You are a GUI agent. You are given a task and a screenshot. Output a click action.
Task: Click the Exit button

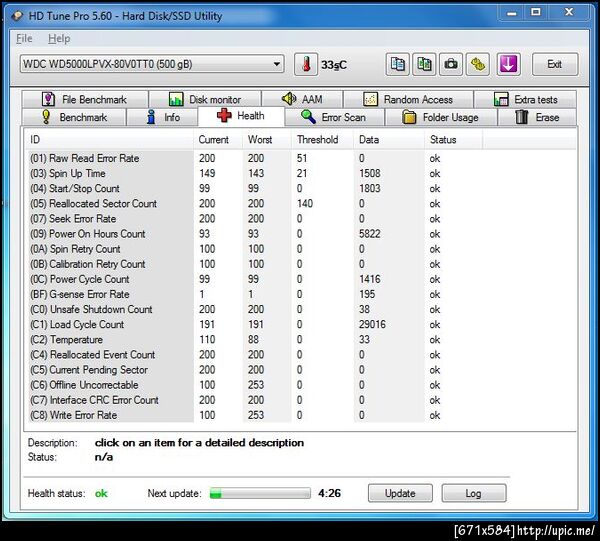point(555,64)
